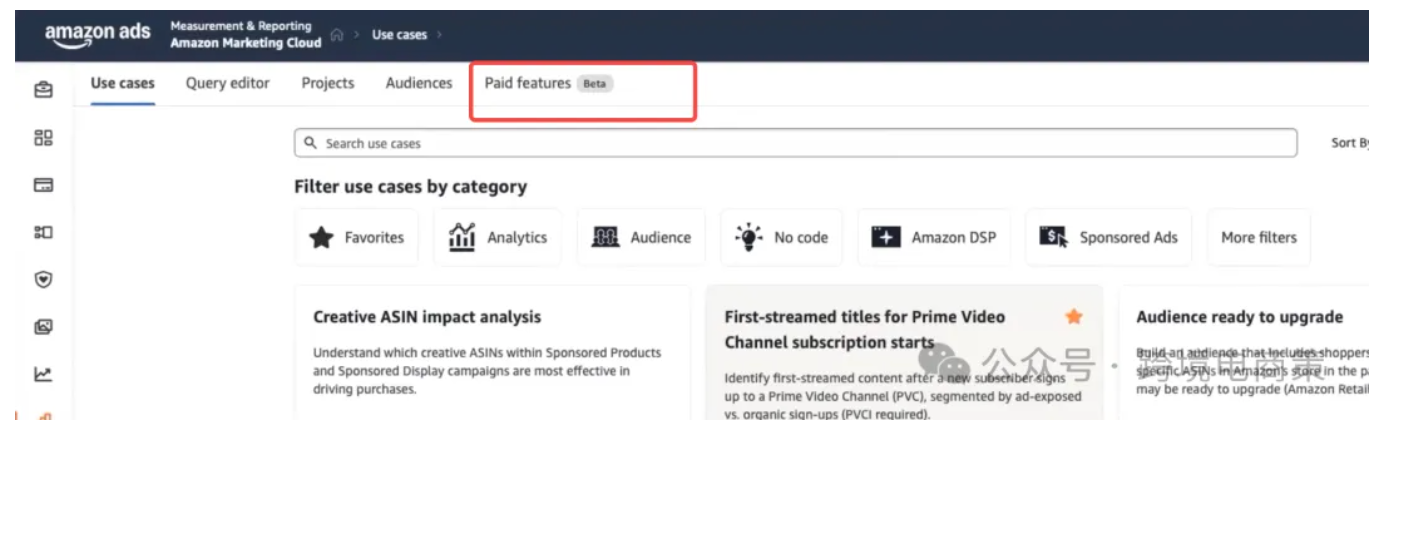Click the star icon on Favorites filter

pos(321,237)
